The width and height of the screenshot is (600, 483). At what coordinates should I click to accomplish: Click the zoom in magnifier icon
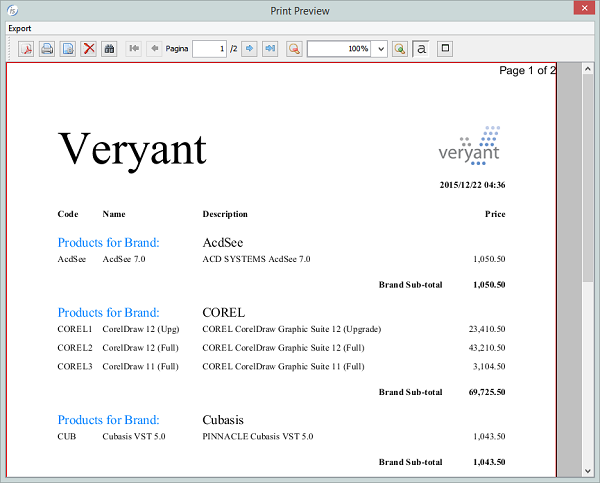[x=400, y=48]
